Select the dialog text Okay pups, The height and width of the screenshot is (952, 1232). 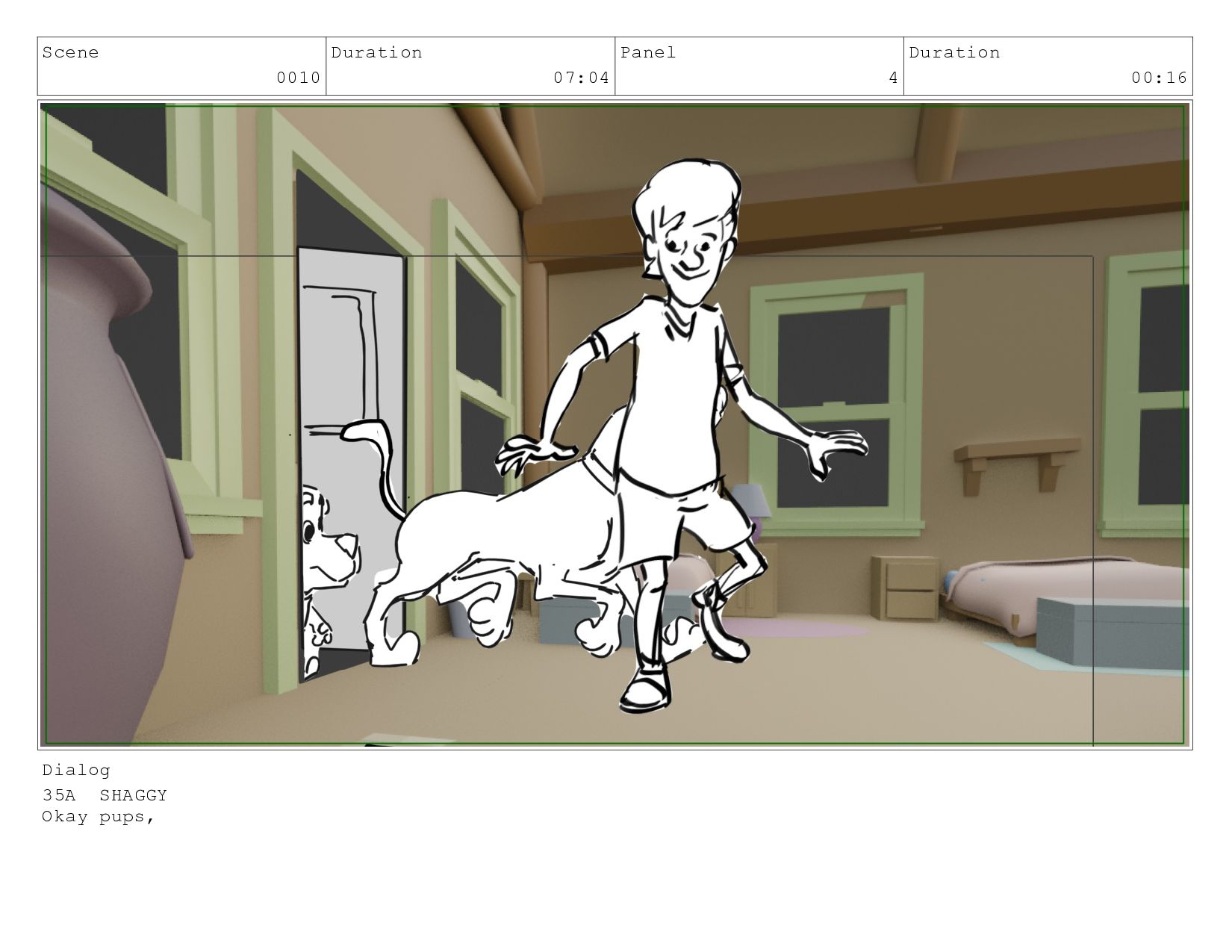[x=99, y=817]
